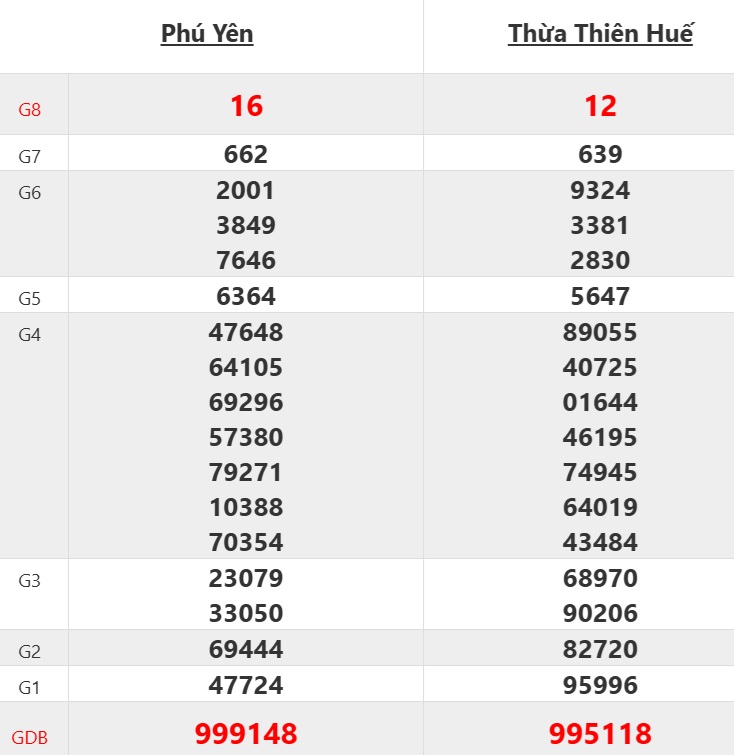Select G4 number 57380
The height and width of the screenshot is (755, 734).
pos(246,438)
